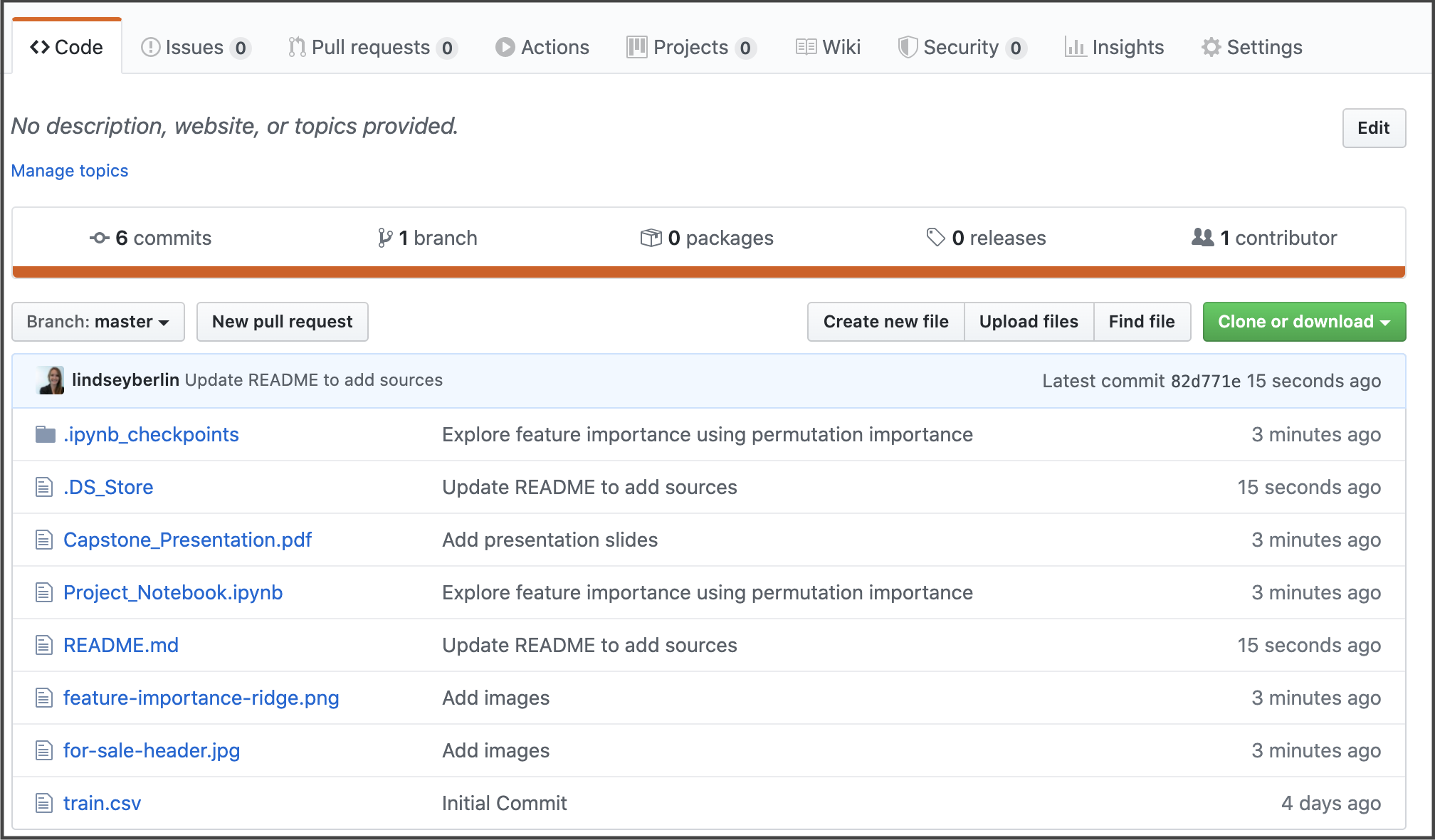The width and height of the screenshot is (1435, 840).
Task: Click the file icon next to README.md
Action: click(44, 645)
